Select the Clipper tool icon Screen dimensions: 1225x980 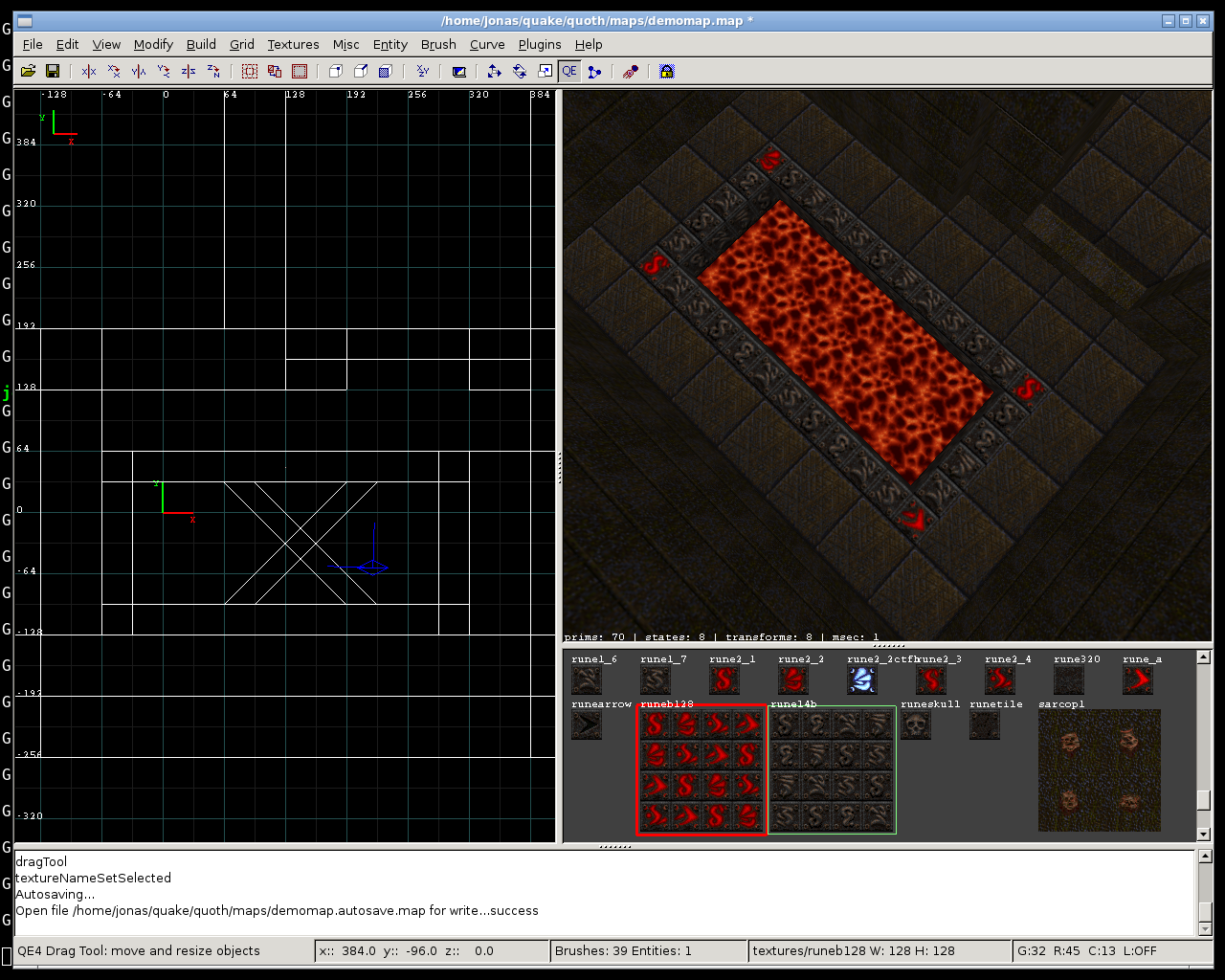pos(594,71)
